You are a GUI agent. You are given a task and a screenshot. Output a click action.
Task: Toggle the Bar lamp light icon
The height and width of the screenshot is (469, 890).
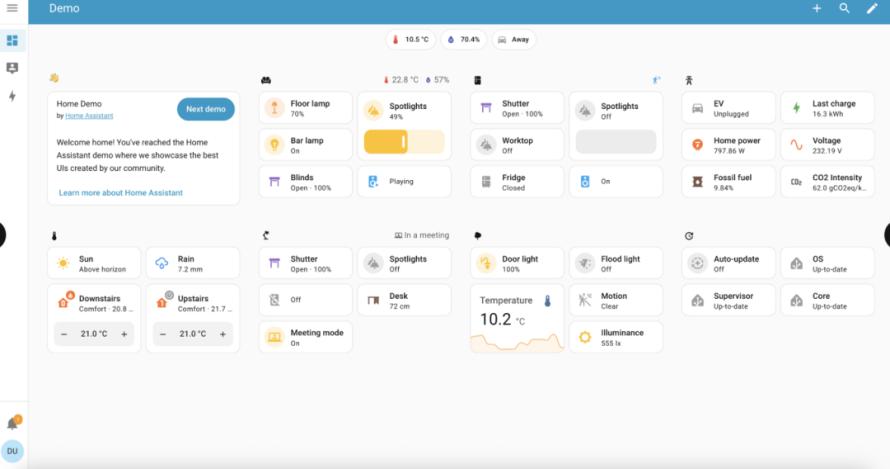(273, 145)
